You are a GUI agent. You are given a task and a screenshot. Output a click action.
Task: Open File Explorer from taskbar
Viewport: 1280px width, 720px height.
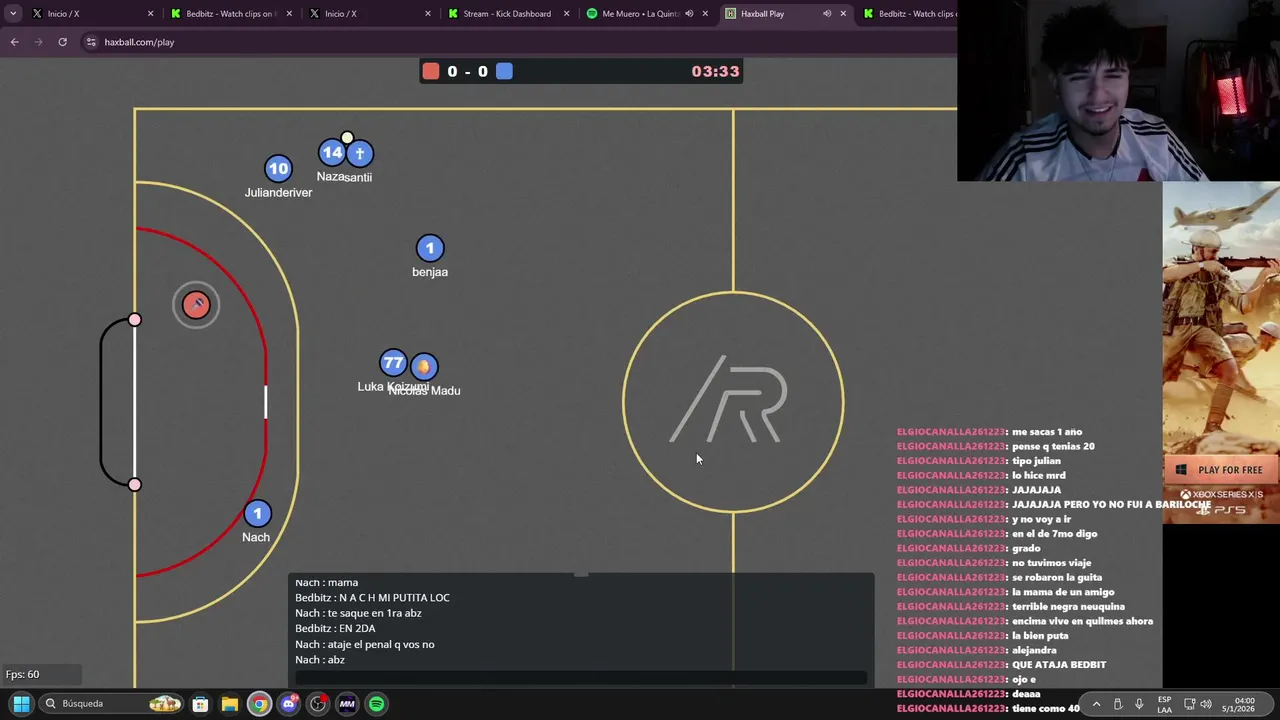[x=230, y=704]
